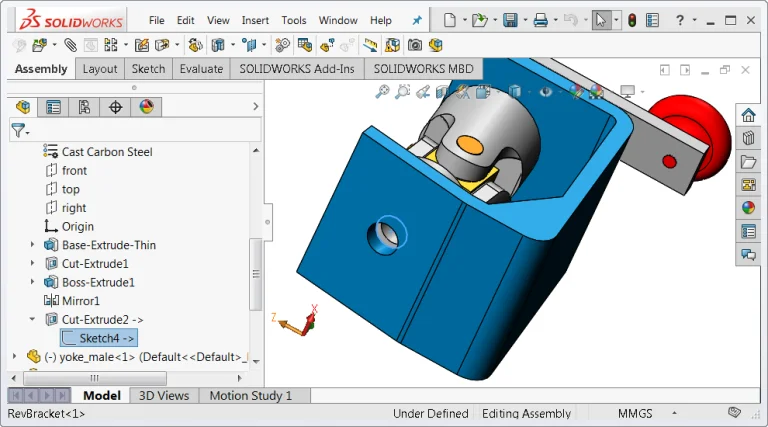Toggle the pin on the menu bar

pyautogui.click(x=417, y=20)
